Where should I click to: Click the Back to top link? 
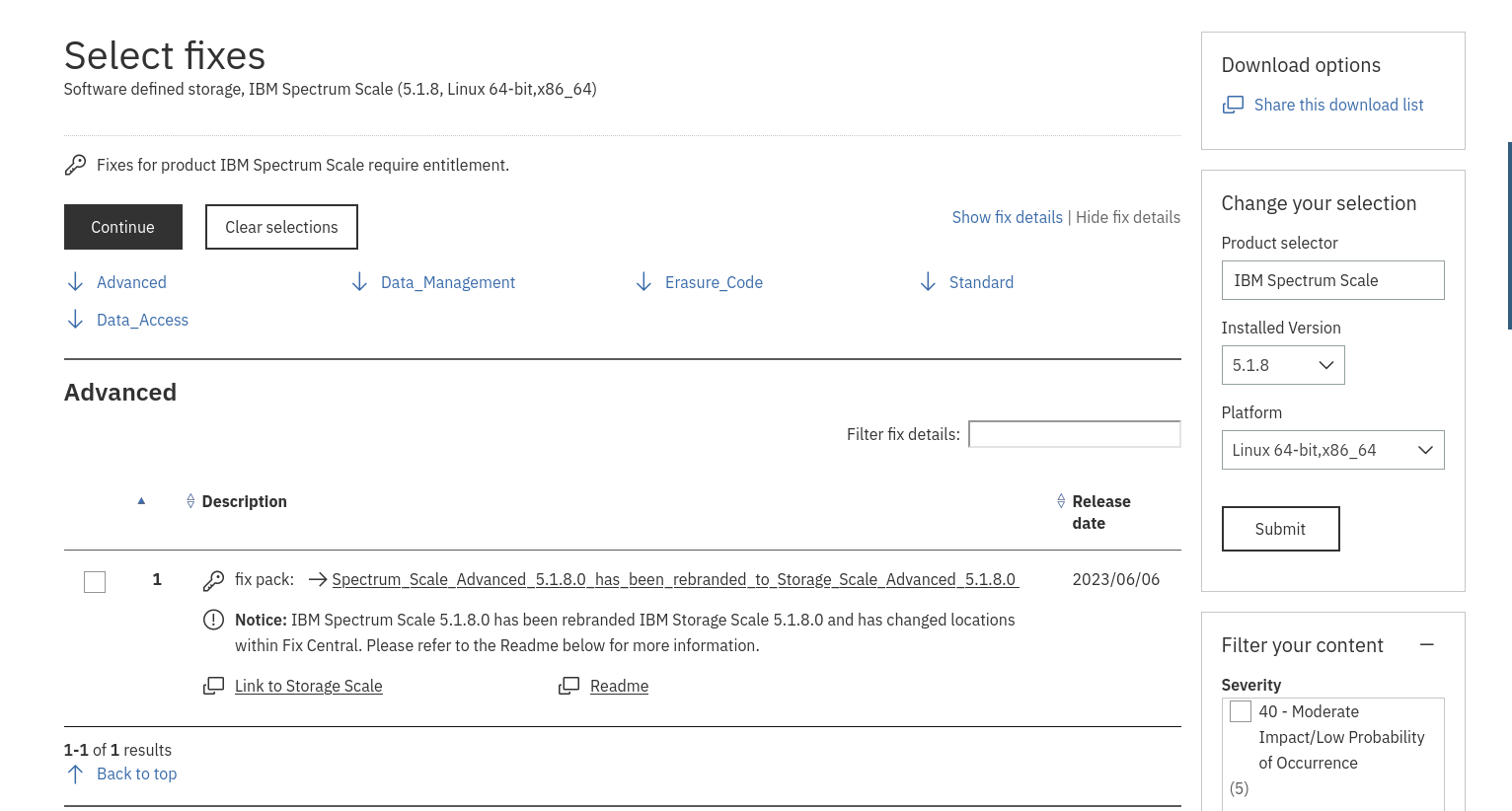[136, 774]
